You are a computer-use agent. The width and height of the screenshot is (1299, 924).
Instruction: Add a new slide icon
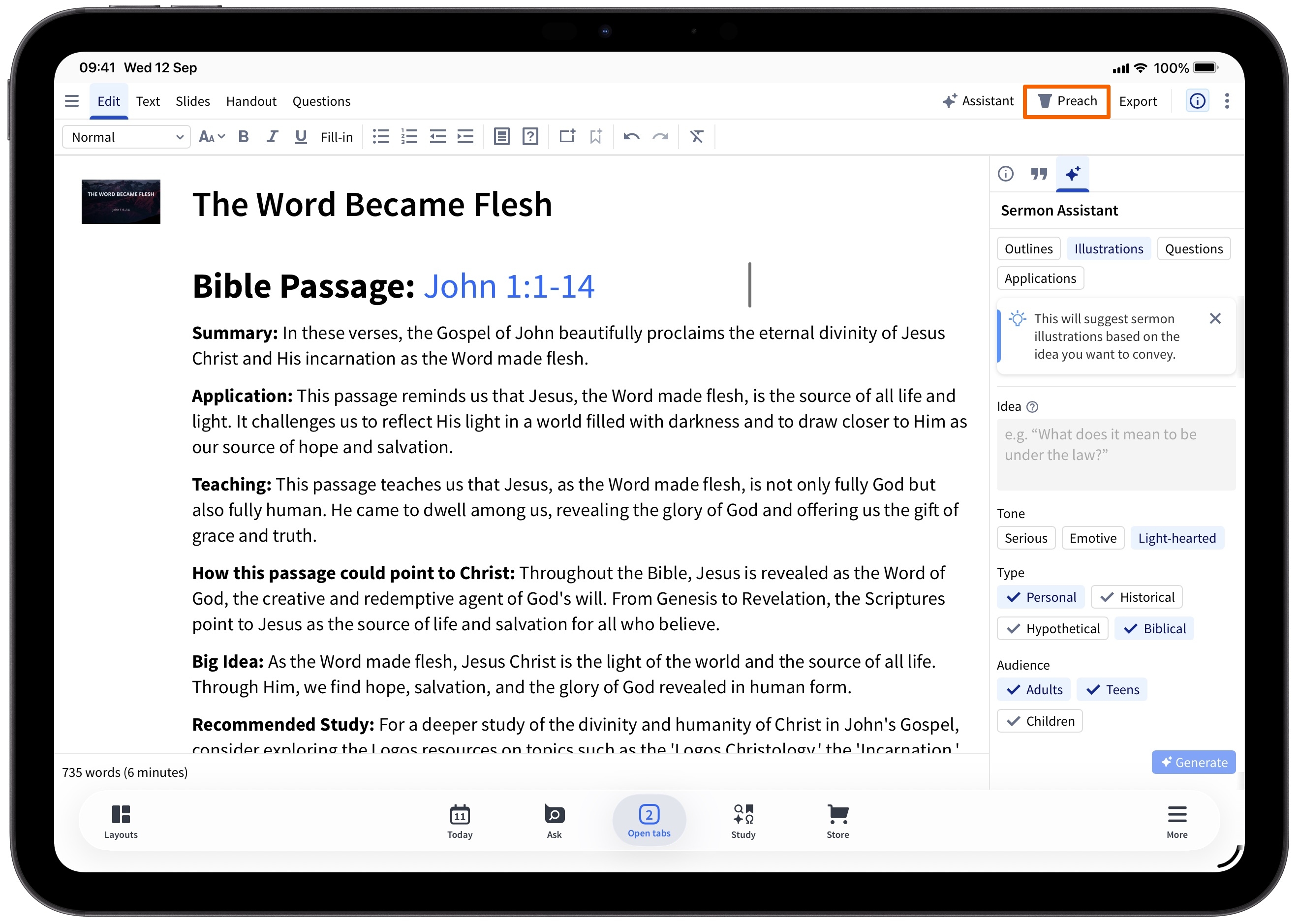(x=567, y=137)
